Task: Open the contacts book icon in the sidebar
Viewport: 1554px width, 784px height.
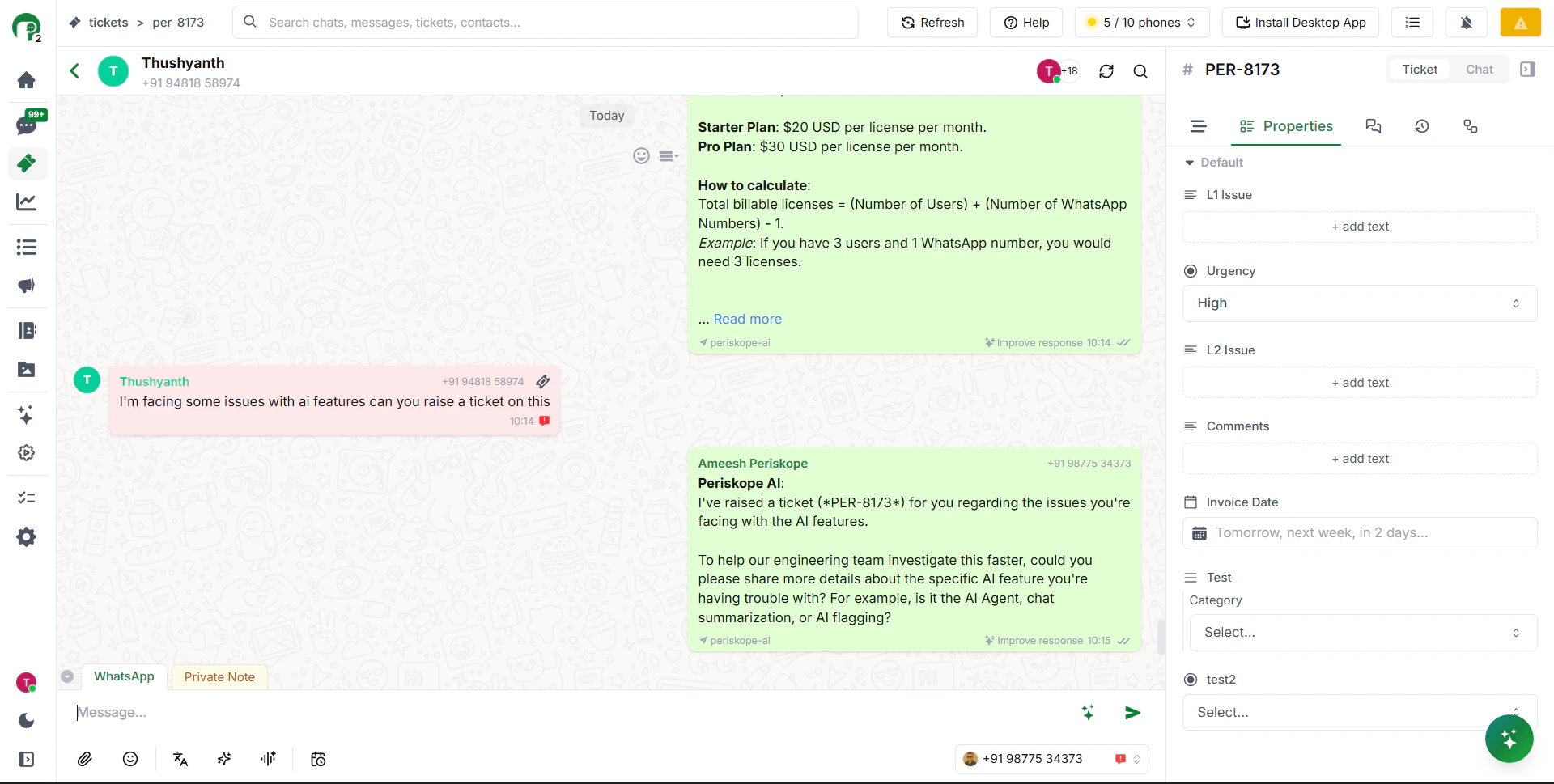Action: pos(26,330)
